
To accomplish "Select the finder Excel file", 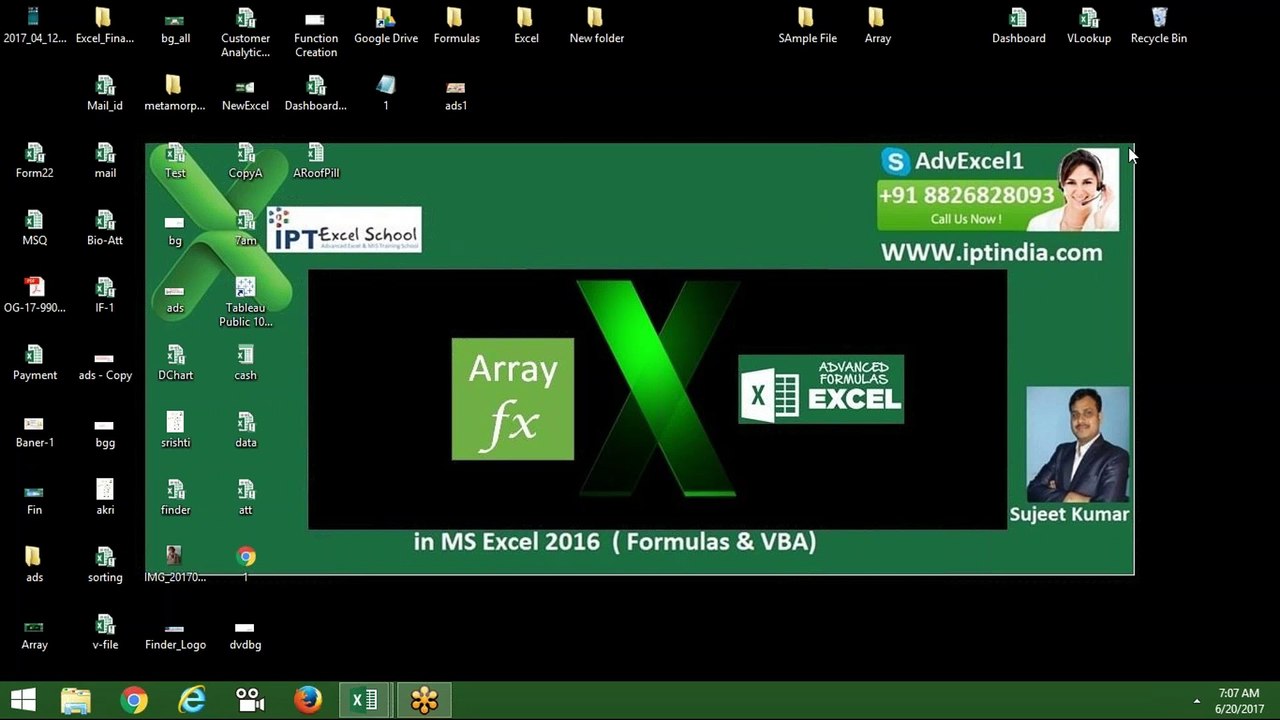I will tap(175, 497).
